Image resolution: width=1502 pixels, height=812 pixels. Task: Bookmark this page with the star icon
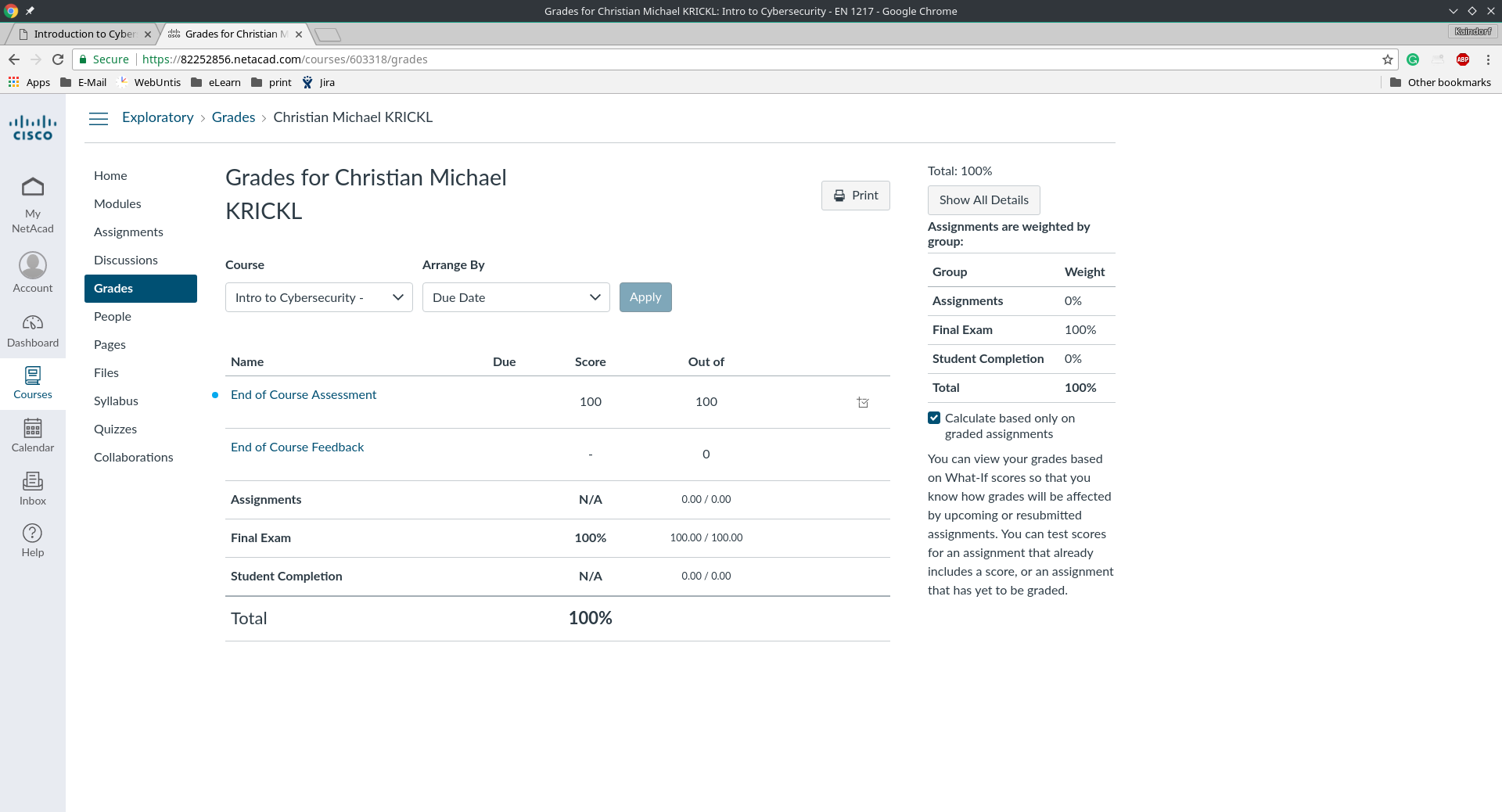[x=1387, y=59]
